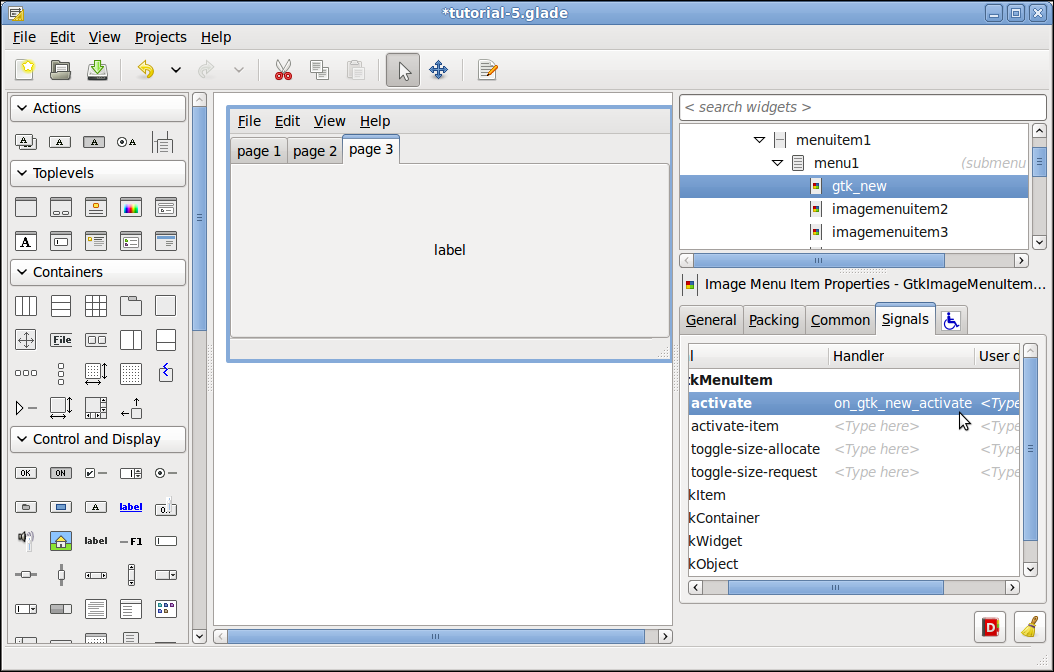Collapse the Control and Display section

click(x=98, y=439)
